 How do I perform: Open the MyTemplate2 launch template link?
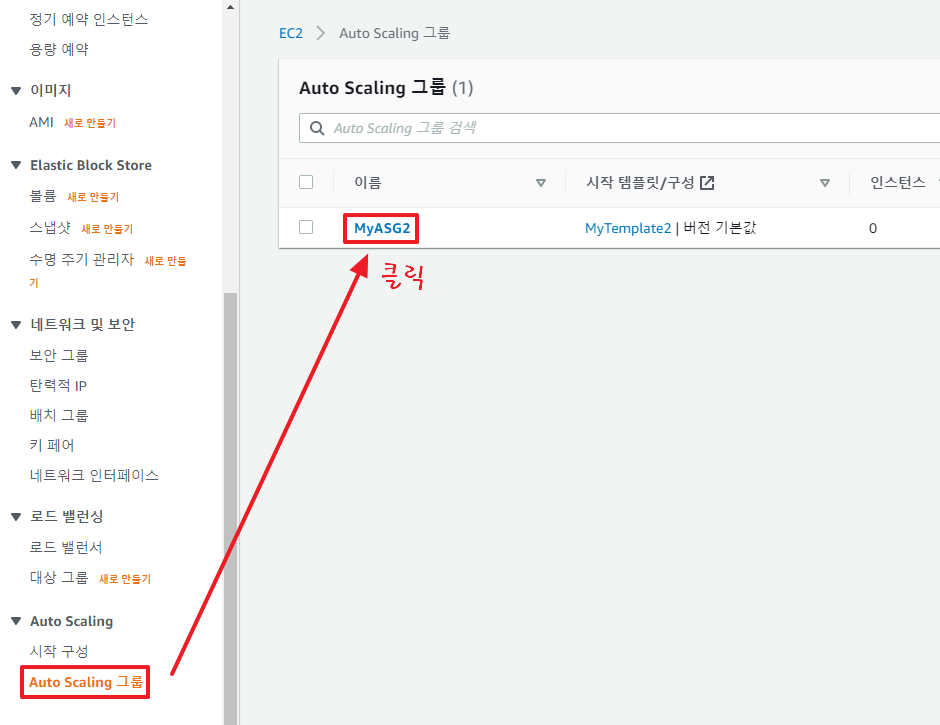(x=628, y=228)
